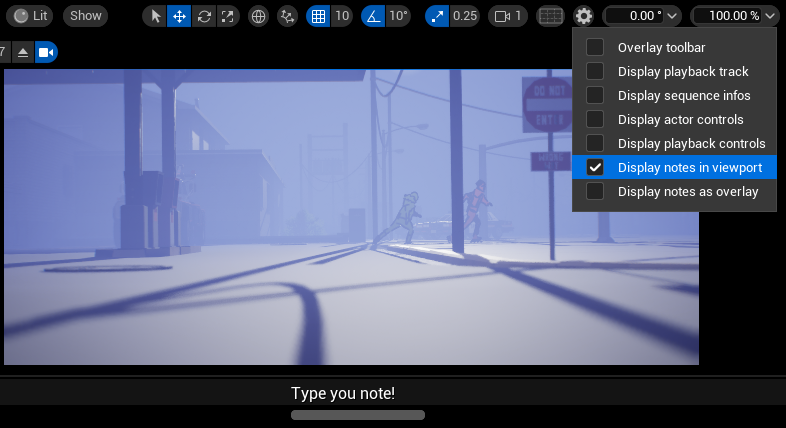Screen dimensions: 786x428
Task: Click the grid overlay toolbar icon
Action: (x=550, y=16)
